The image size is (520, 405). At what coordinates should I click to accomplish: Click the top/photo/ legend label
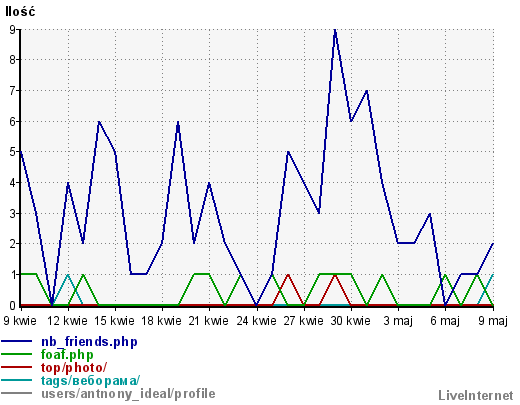point(74,368)
